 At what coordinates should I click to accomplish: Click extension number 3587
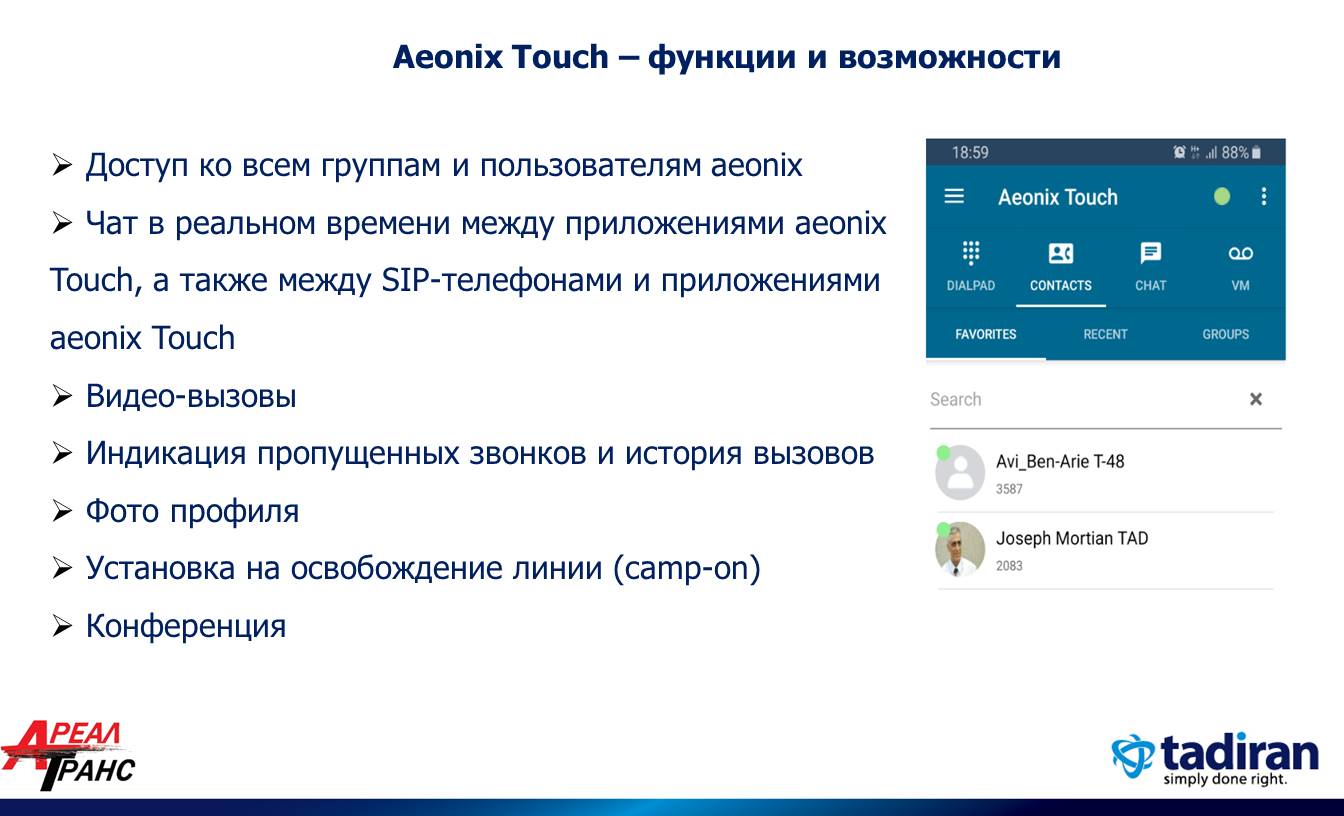[1009, 489]
